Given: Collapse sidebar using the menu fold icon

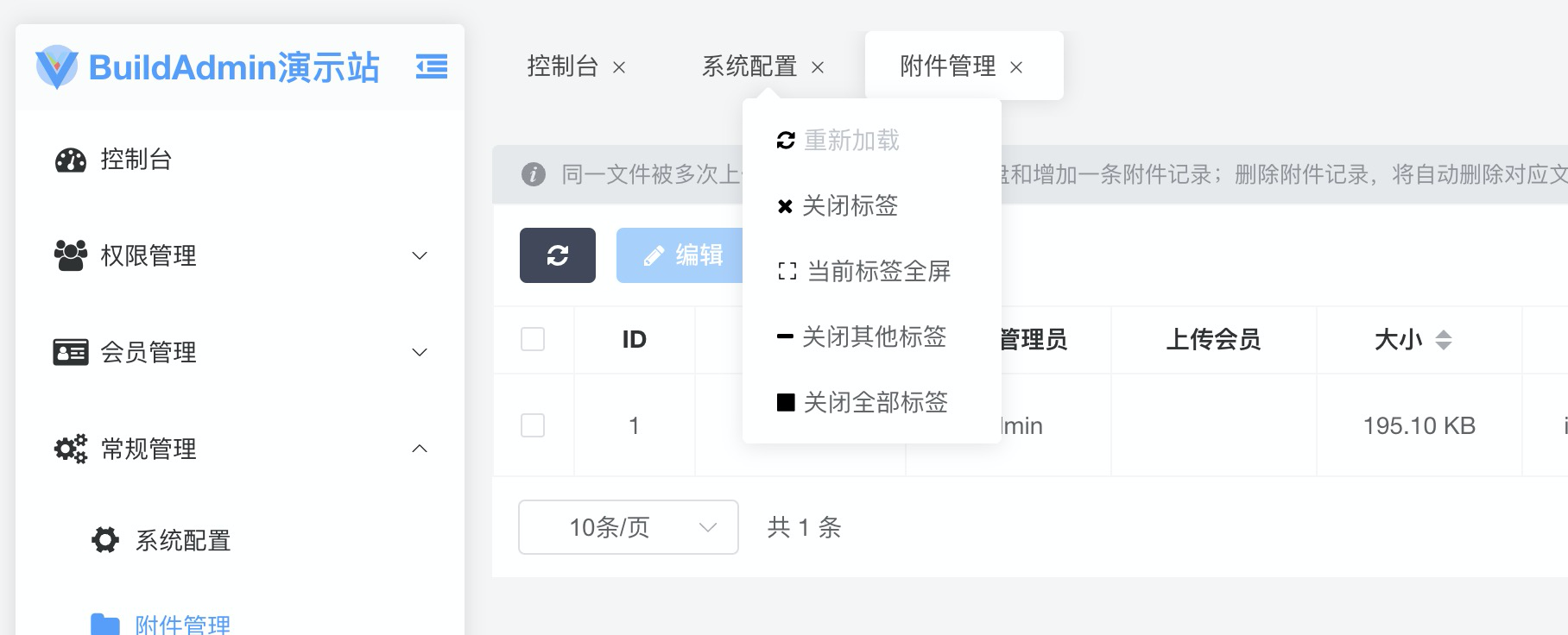Looking at the screenshot, I should point(432,66).
